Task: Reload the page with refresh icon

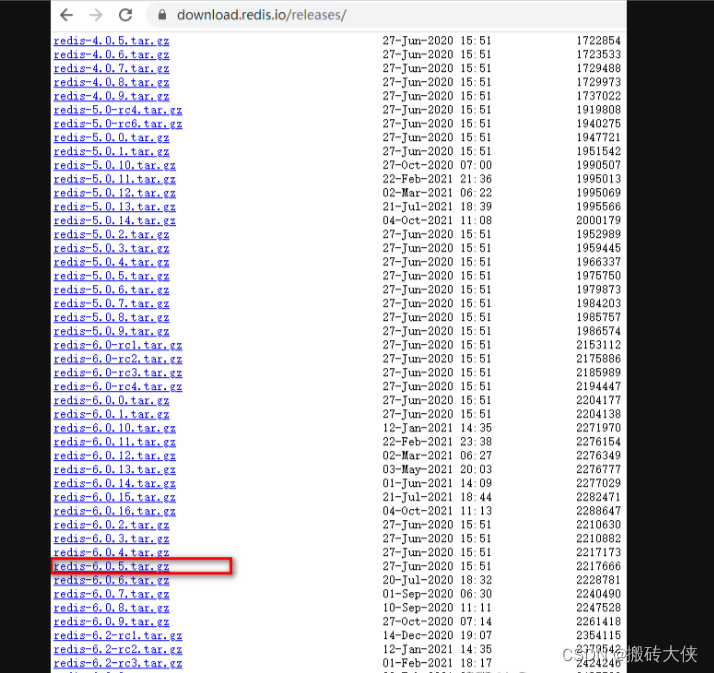Action: (126, 15)
